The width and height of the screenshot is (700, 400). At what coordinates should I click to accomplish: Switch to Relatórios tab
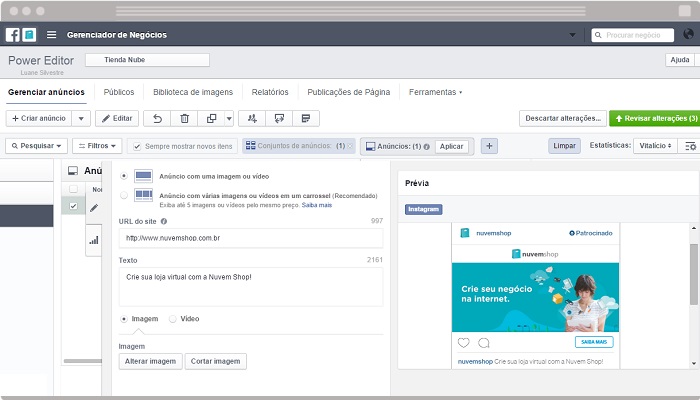(x=270, y=92)
